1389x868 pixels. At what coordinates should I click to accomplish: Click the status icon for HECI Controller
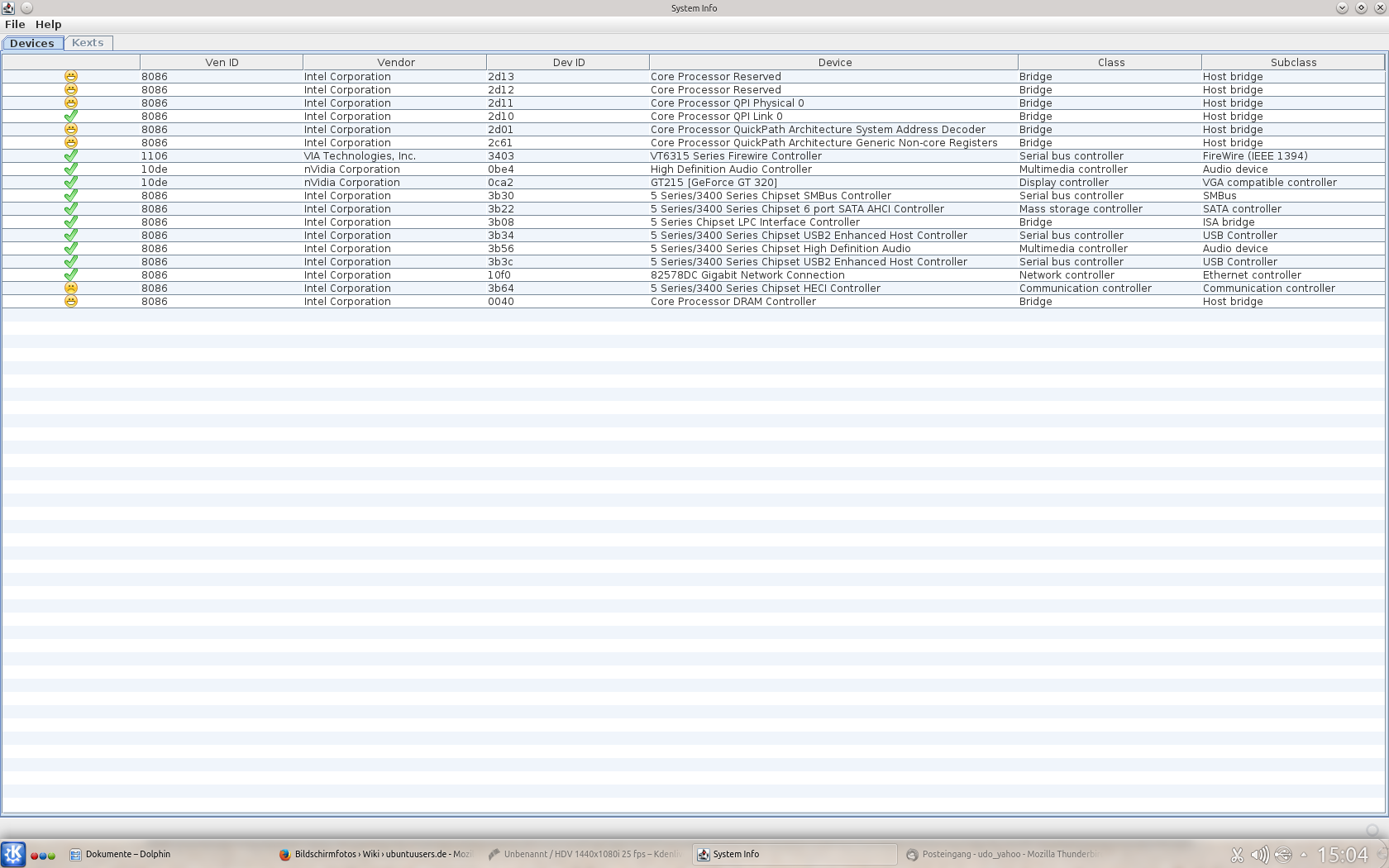(71, 288)
